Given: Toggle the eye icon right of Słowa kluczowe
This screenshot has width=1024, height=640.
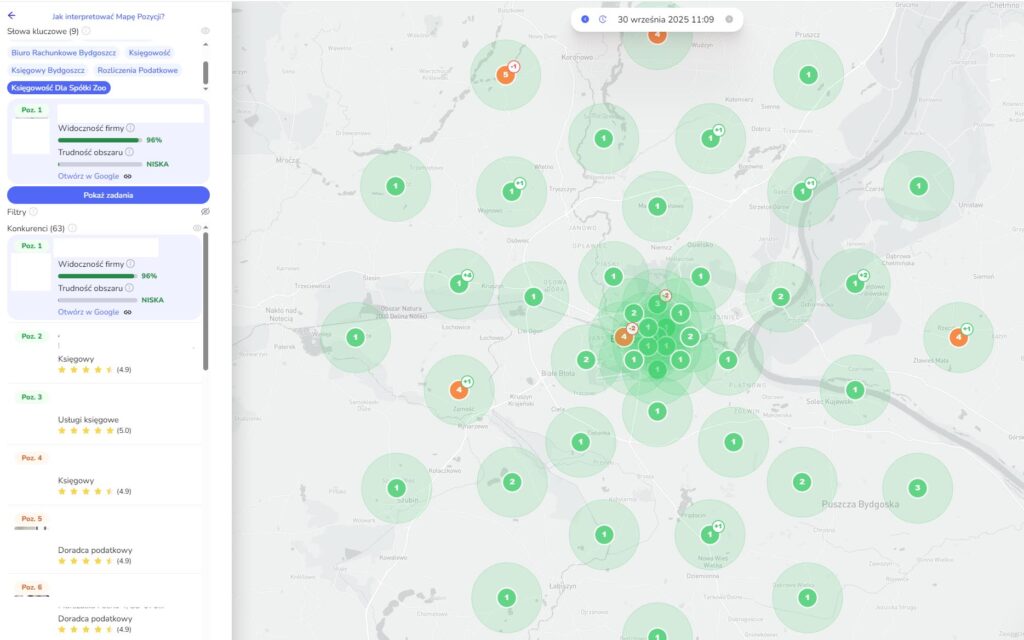Looking at the screenshot, I should [204, 30].
